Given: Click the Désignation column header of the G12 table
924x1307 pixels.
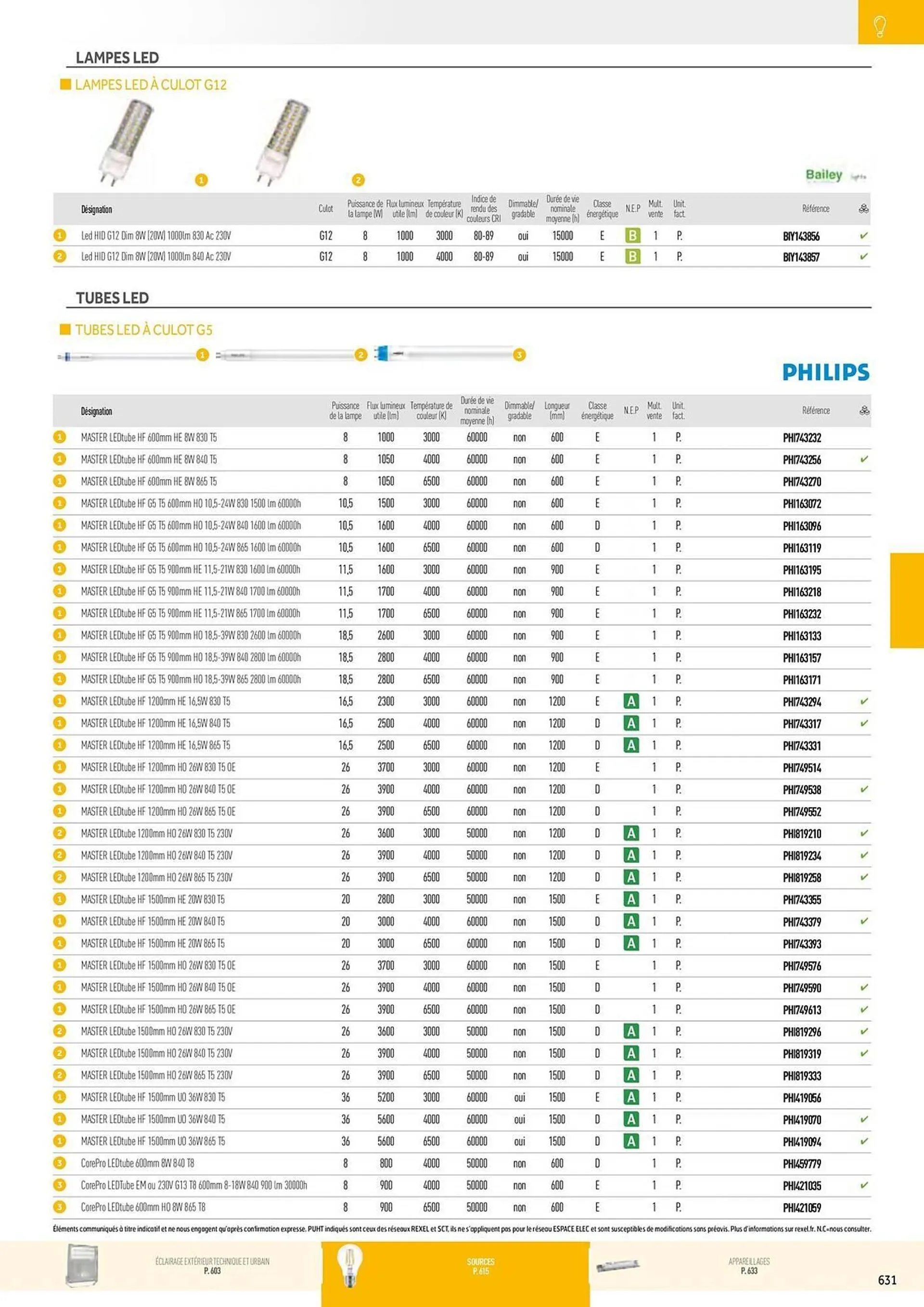Looking at the screenshot, I should [x=96, y=209].
